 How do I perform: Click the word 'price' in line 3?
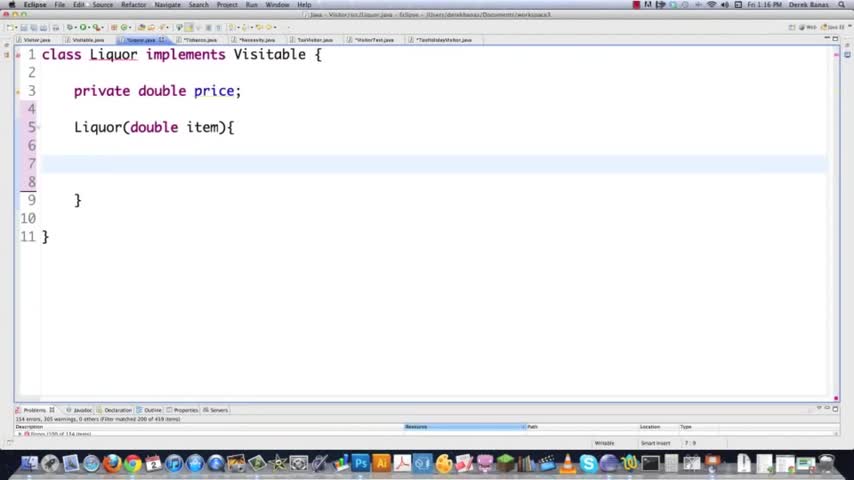[x=214, y=91]
